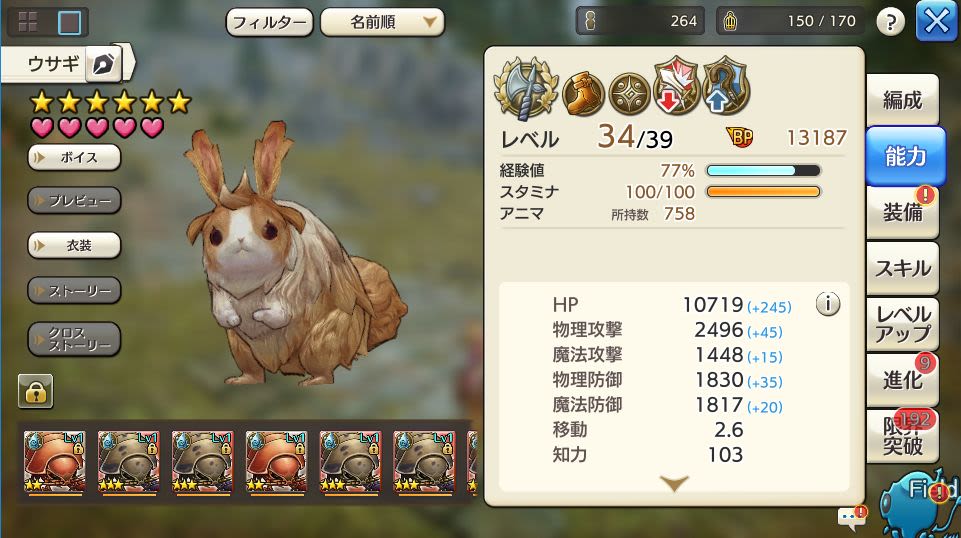Select the first Lv1 unit thumbnail
This screenshot has height=538, width=961.
click(54, 461)
